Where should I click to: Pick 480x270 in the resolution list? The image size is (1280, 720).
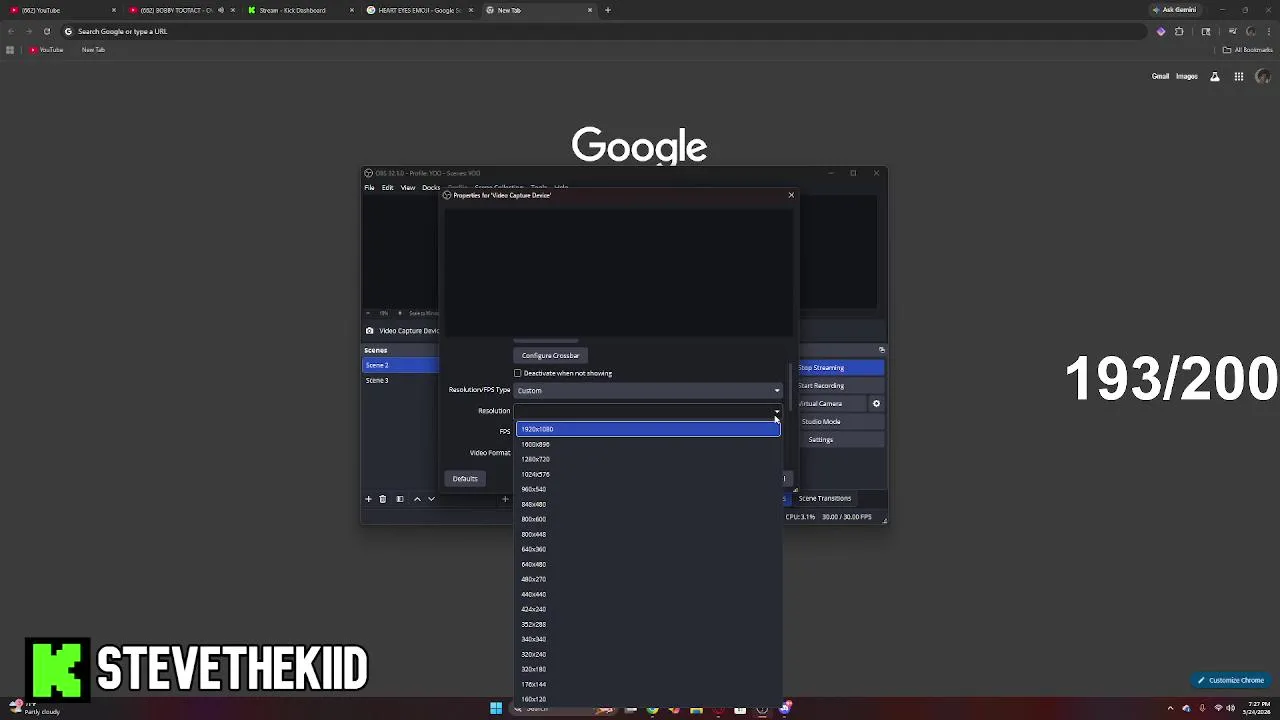[648, 579]
